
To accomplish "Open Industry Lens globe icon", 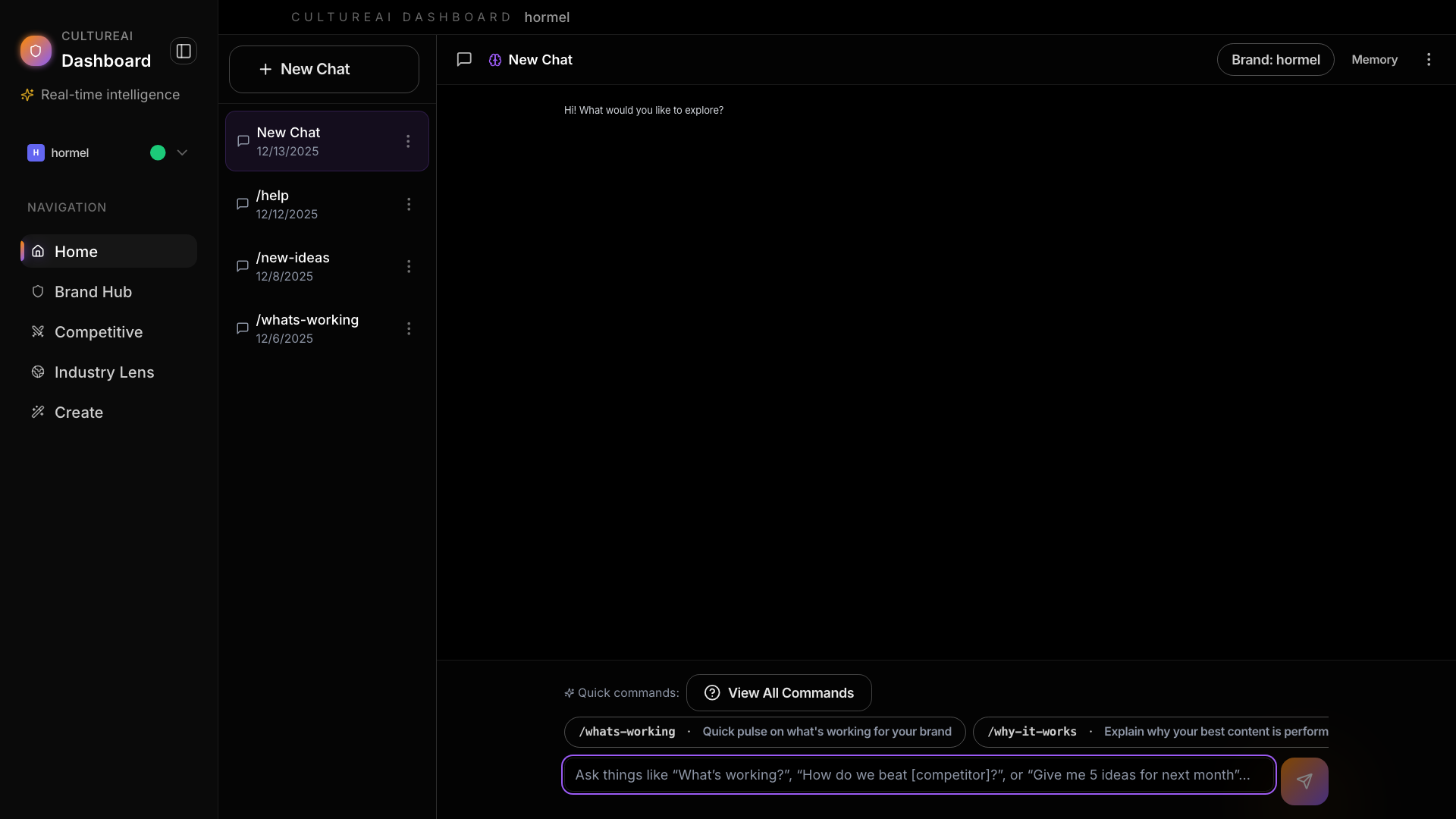I will coord(37,372).
